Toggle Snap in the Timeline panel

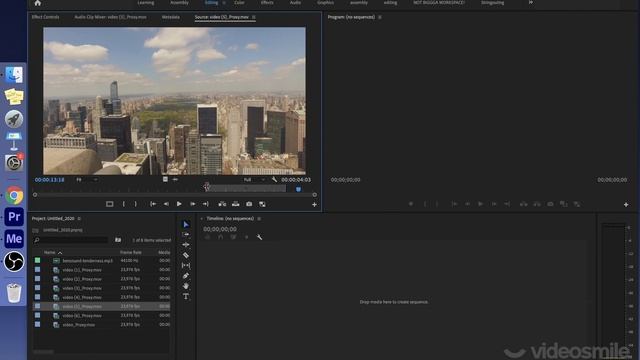pyautogui.click(x=220, y=237)
